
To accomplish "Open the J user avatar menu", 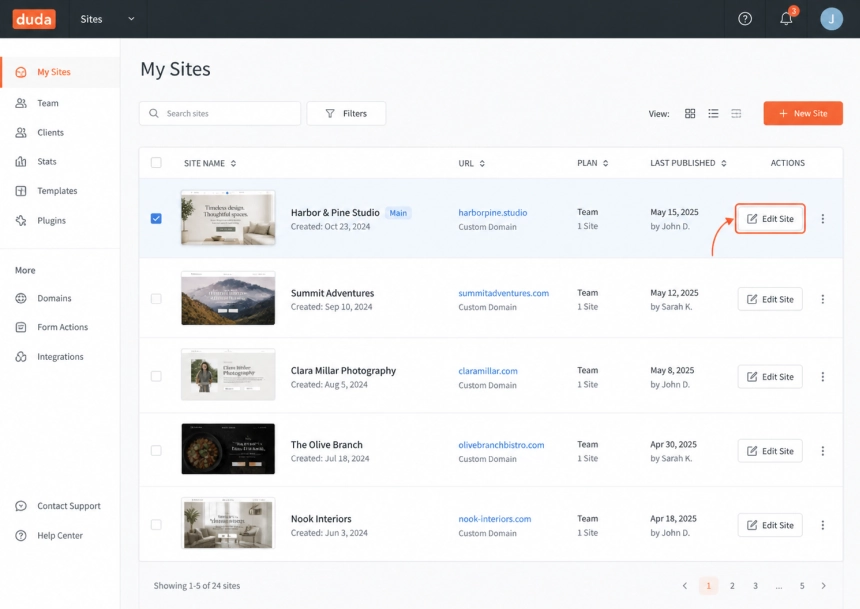I will 831,19.
